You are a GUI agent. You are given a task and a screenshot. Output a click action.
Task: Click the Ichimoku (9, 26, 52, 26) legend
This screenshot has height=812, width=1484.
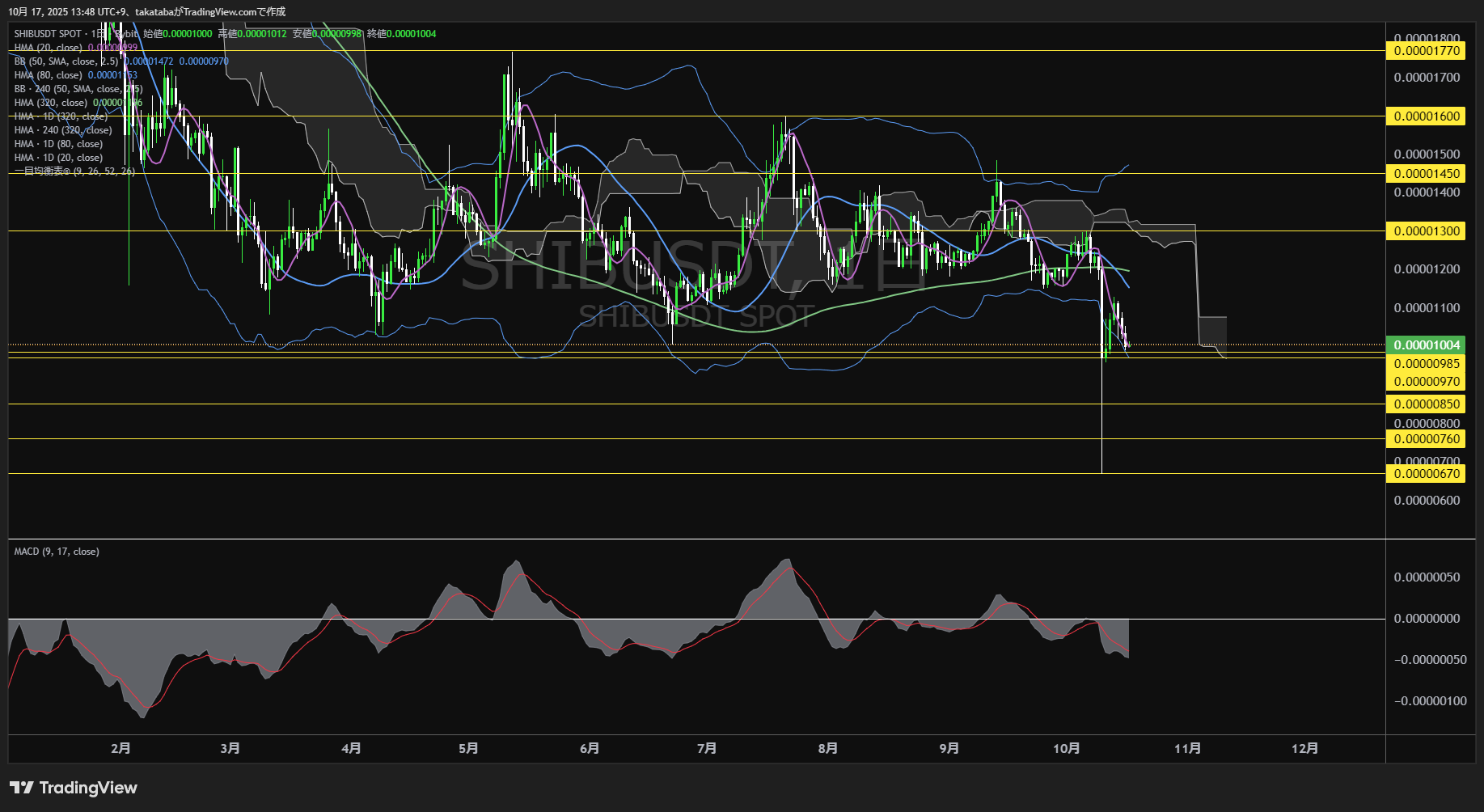coord(74,171)
